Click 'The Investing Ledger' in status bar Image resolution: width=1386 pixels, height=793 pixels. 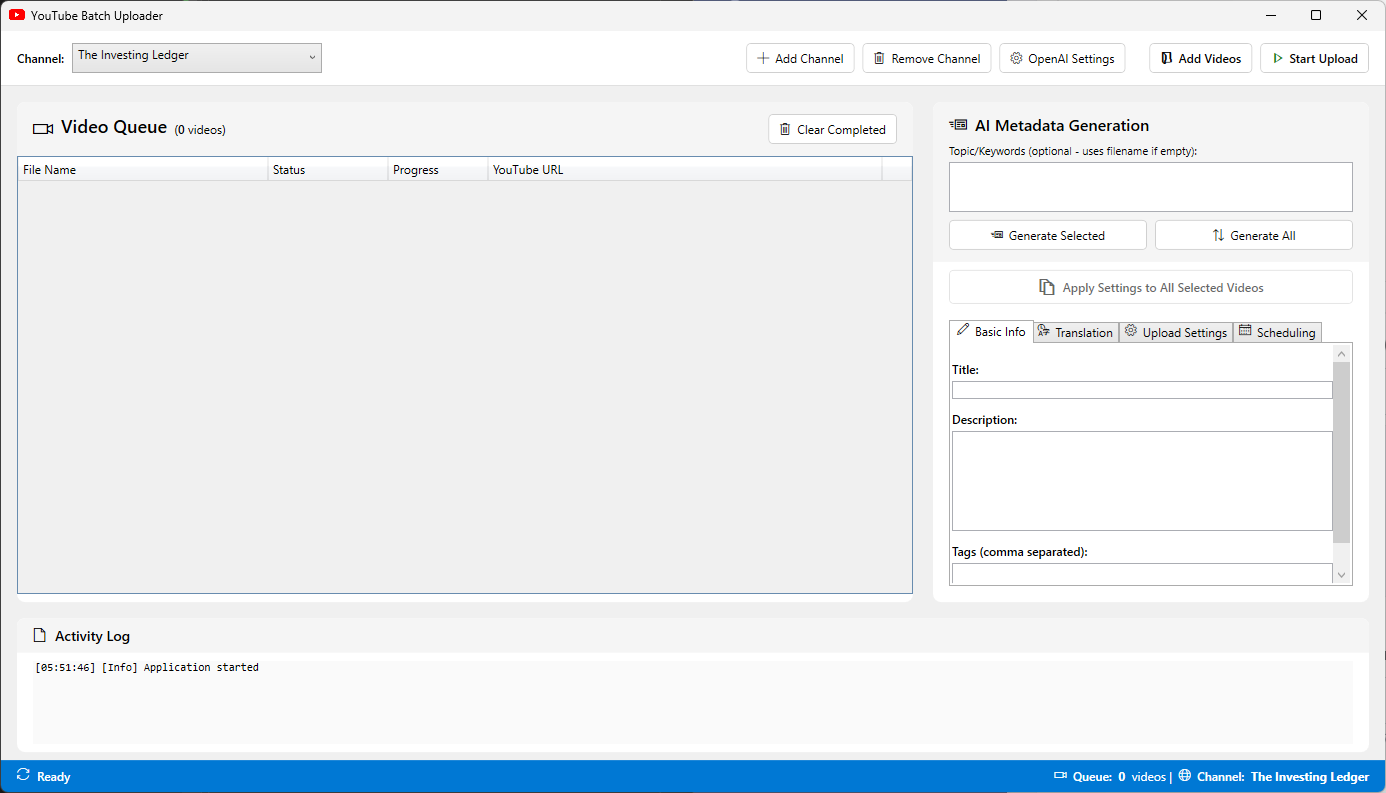[1309, 776]
